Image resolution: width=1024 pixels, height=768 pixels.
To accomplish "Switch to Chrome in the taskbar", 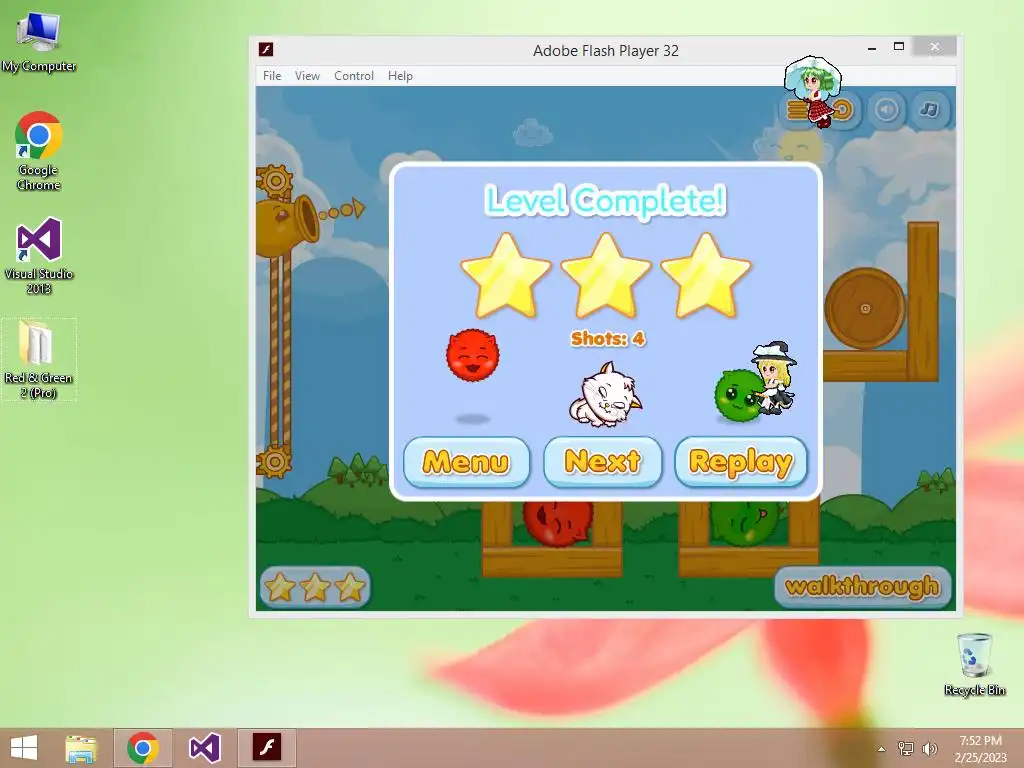I will coord(143,748).
